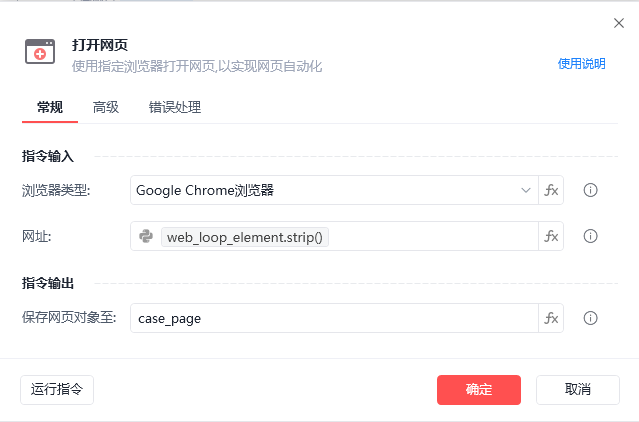Click the 打开网页 browser icon in header
Image resolution: width=639 pixels, height=422 pixels.
coord(40,53)
